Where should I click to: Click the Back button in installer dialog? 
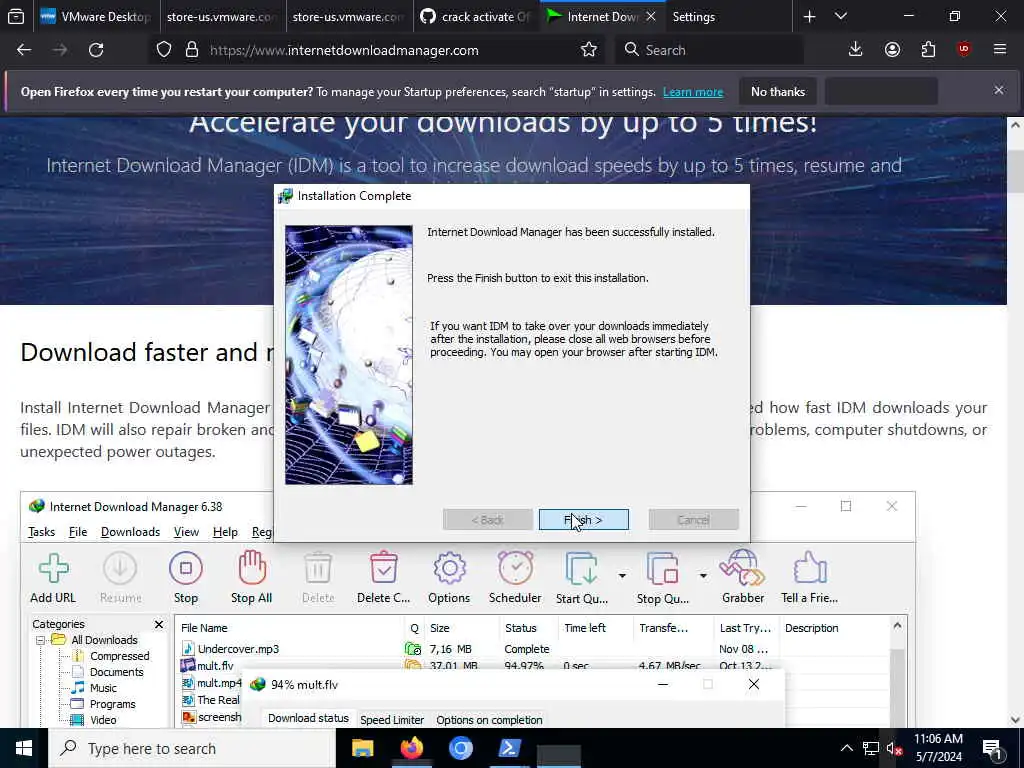tap(488, 520)
